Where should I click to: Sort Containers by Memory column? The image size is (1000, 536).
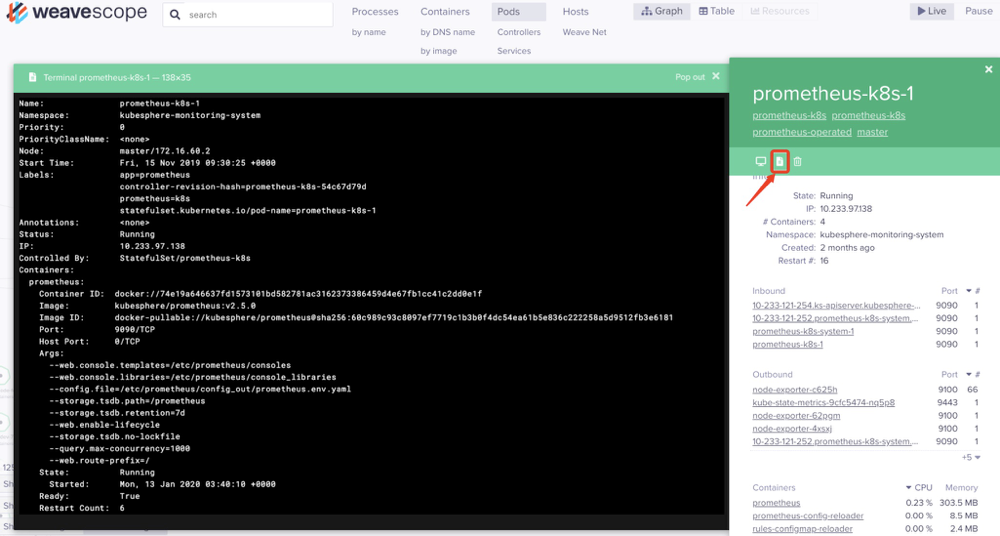(x=961, y=488)
